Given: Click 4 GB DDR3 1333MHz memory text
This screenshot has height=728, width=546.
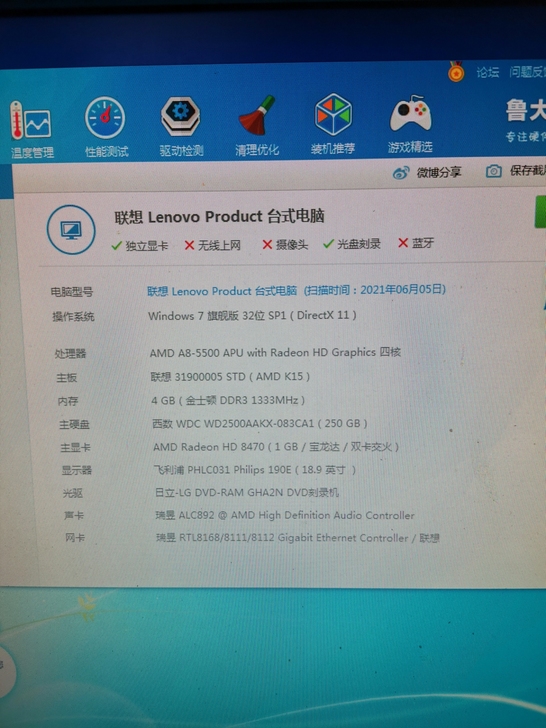Looking at the screenshot, I should tap(228, 400).
